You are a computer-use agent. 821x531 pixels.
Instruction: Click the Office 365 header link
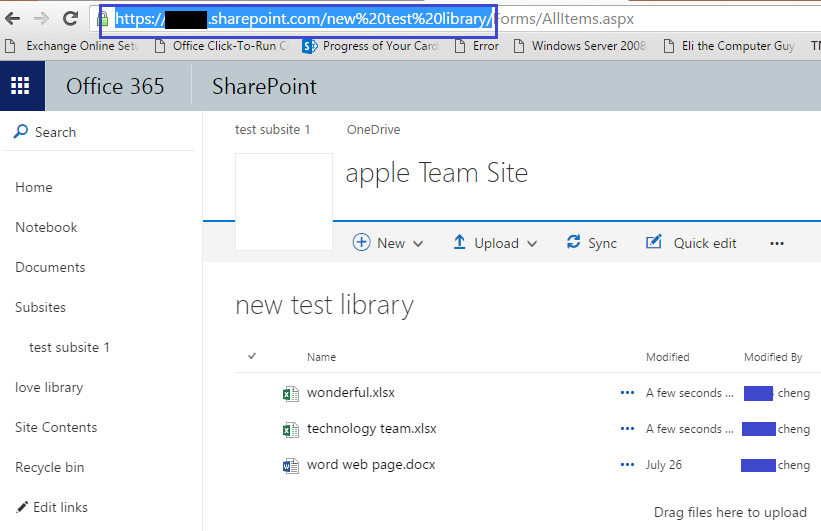point(115,86)
